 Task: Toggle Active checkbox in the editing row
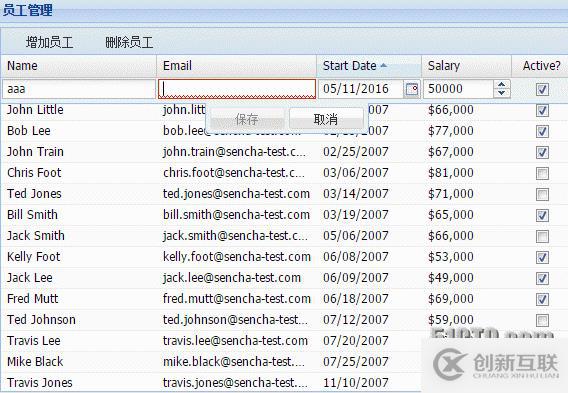(x=542, y=89)
